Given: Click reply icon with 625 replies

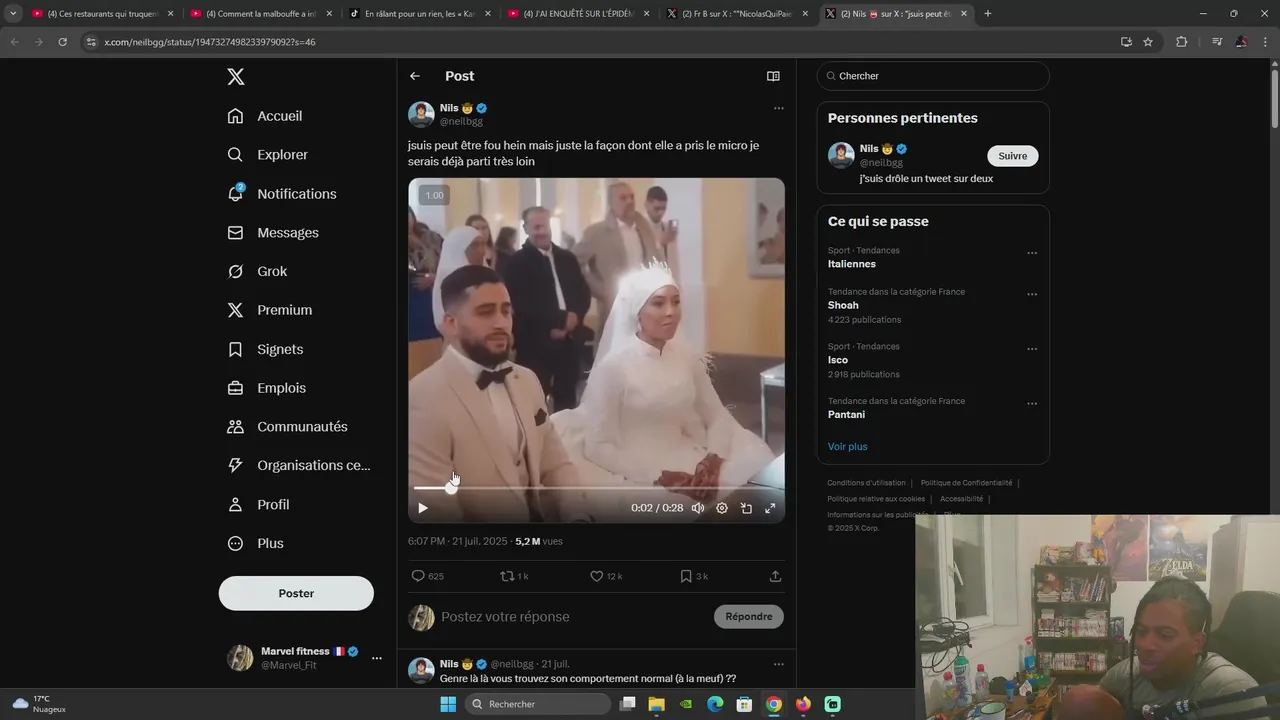Looking at the screenshot, I should point(427,576).
